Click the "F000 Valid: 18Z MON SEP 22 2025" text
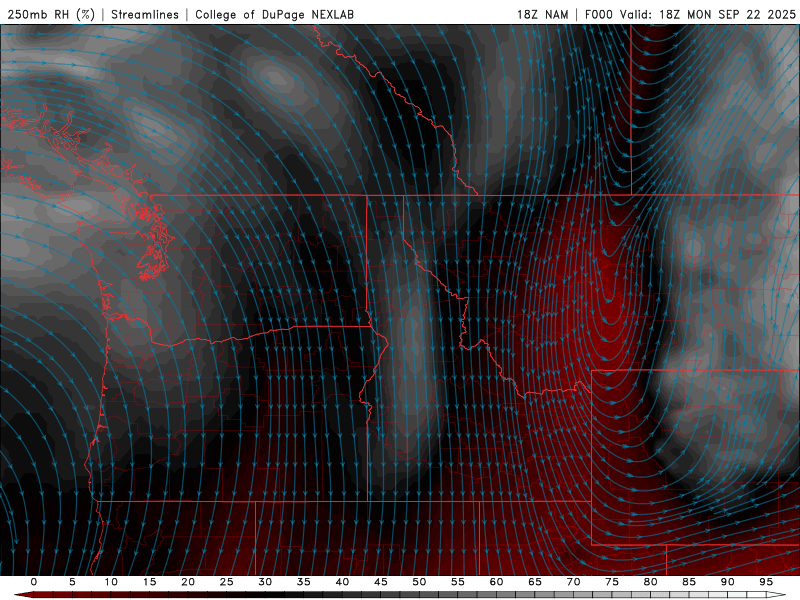This screenshot has height=600, width=800. click(x=690, y=14)
